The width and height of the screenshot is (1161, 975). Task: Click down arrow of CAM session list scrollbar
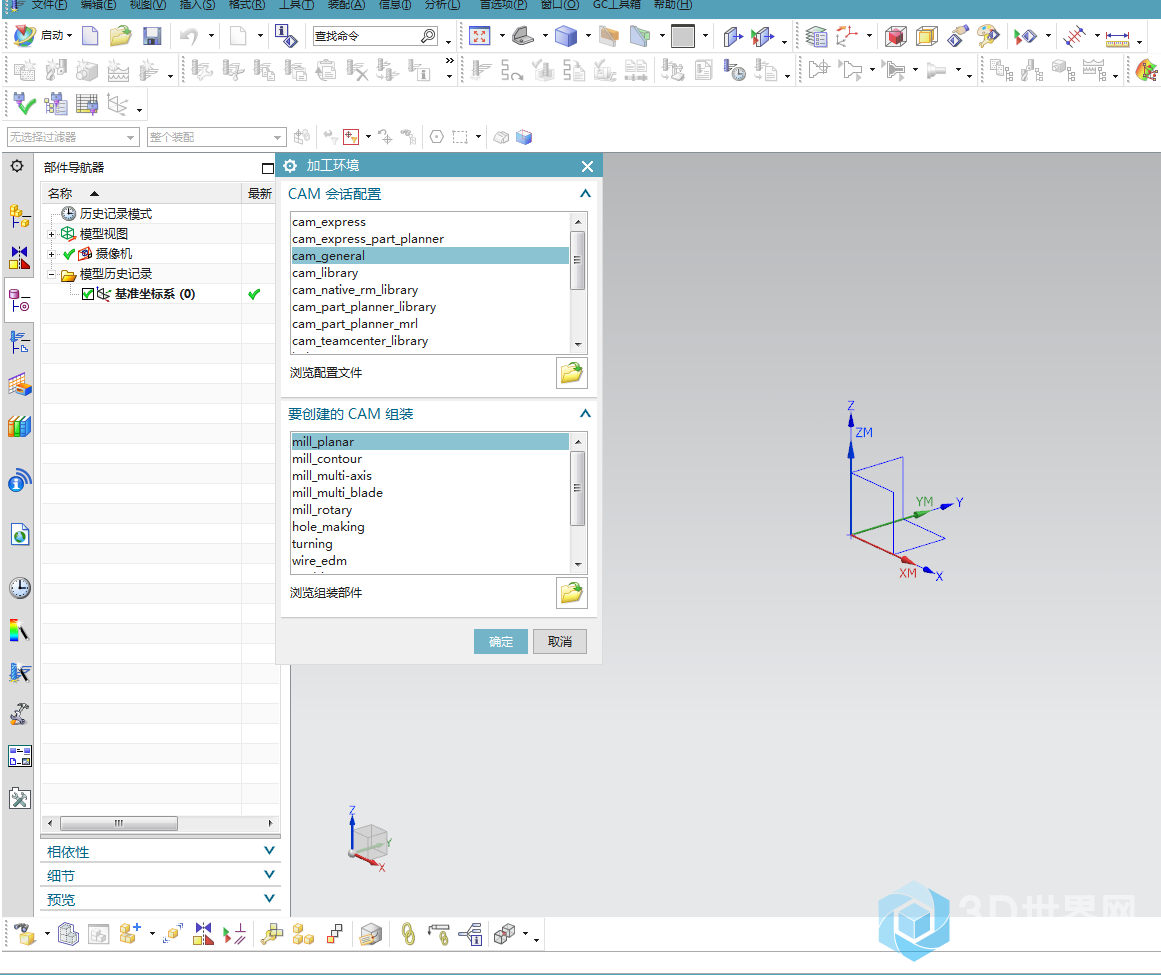click(x=578, y=345)
